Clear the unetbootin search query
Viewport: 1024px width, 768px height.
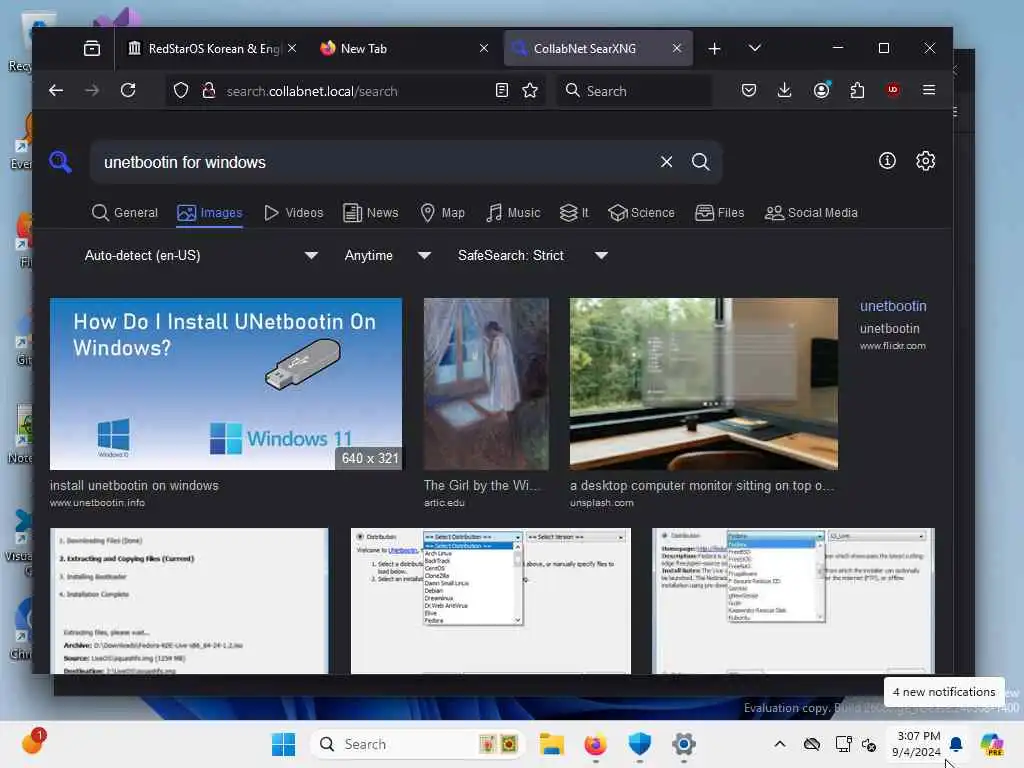point(666,162)
